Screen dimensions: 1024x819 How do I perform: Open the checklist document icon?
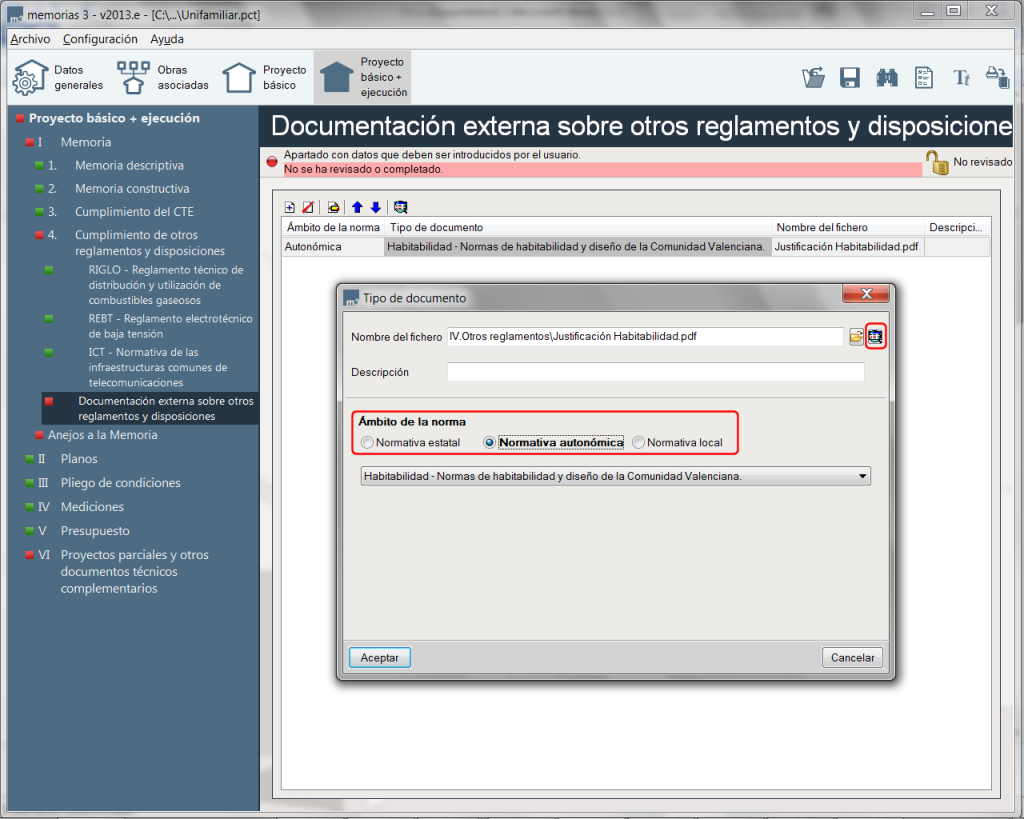tap(923, 78)
